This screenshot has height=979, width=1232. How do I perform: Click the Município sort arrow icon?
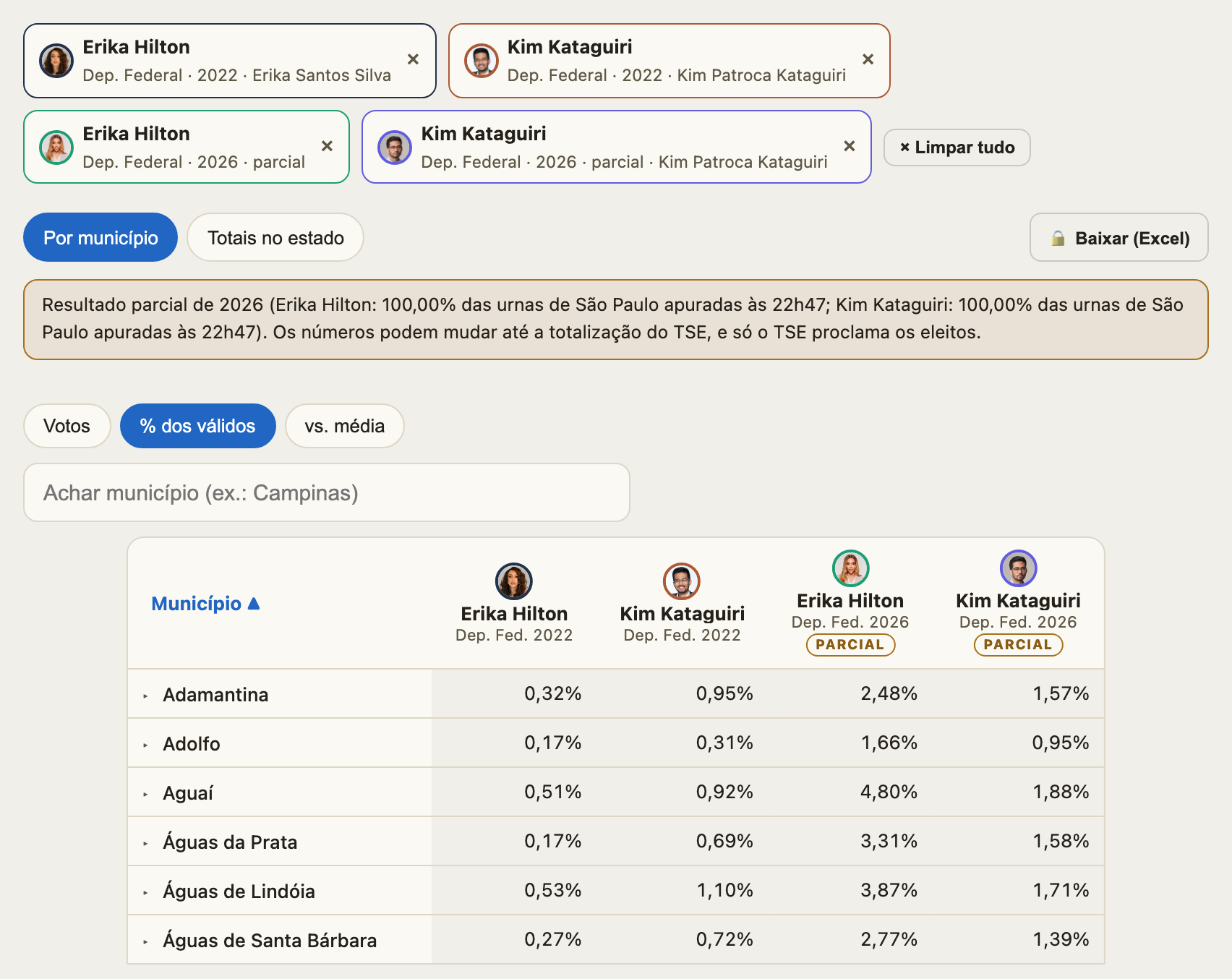[x=254, y=603]
